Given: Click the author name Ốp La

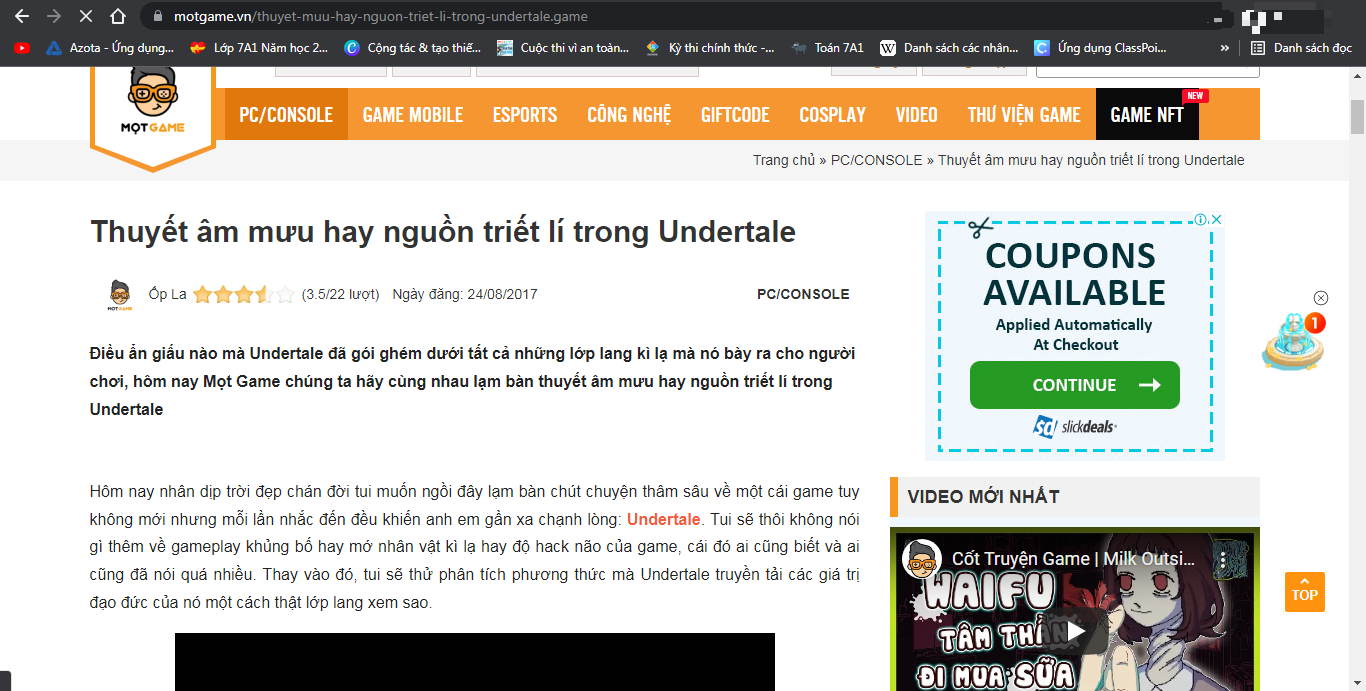Looking at the screenshot, I should 167,294.
